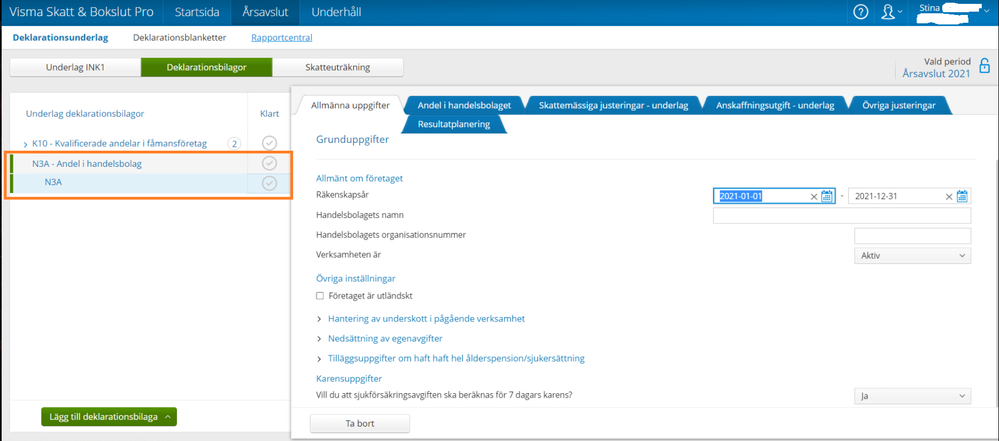Image resolution: width=999 pixels, height=441 pixels.
Task: Clear the 2021-12-31 end date
Action: [948, 197]
